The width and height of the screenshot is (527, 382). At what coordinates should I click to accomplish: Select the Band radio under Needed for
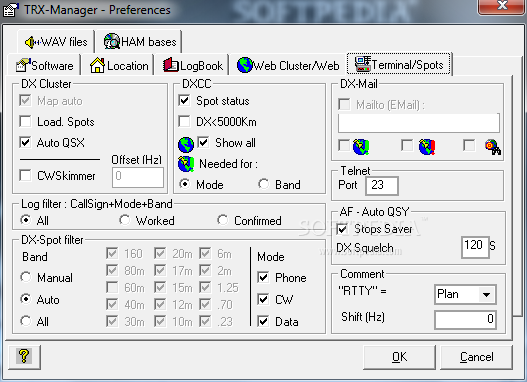point(264,184)
